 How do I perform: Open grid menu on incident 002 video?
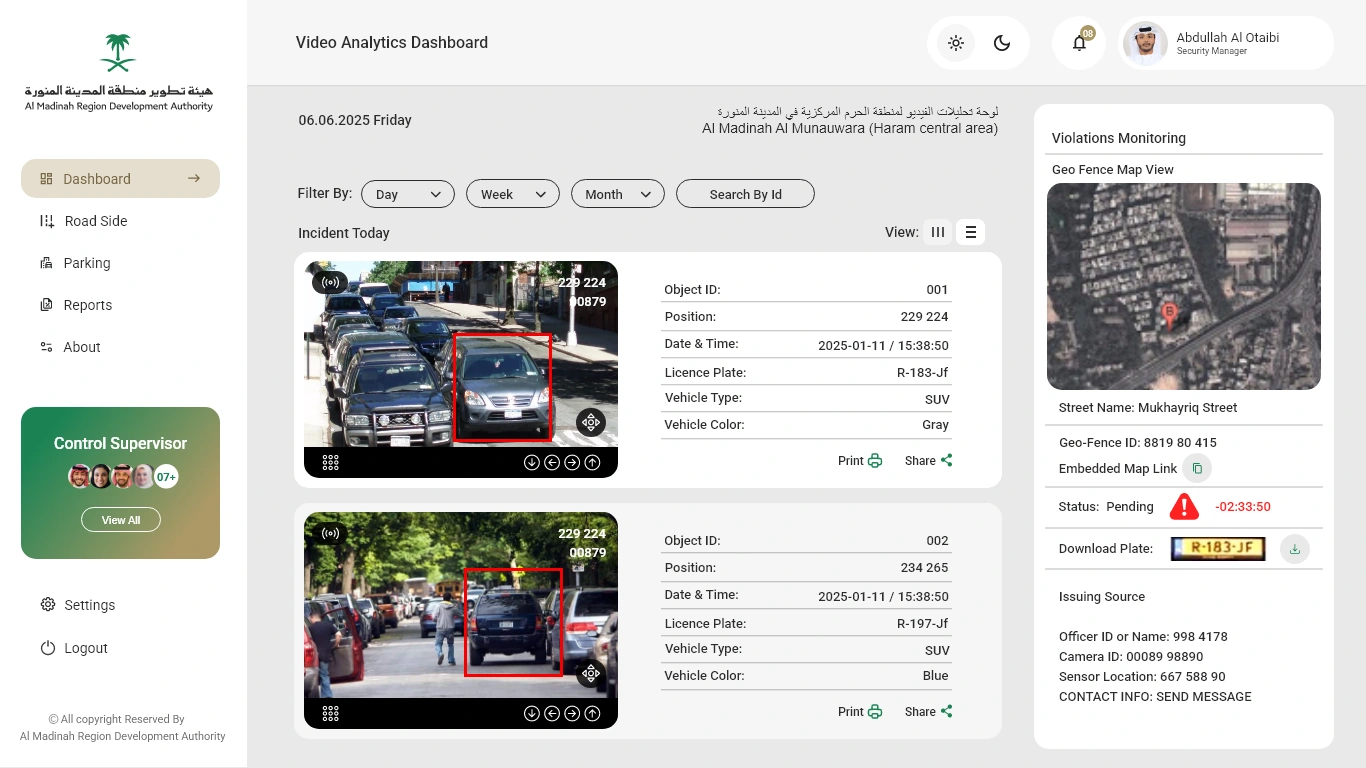[331, 713]
